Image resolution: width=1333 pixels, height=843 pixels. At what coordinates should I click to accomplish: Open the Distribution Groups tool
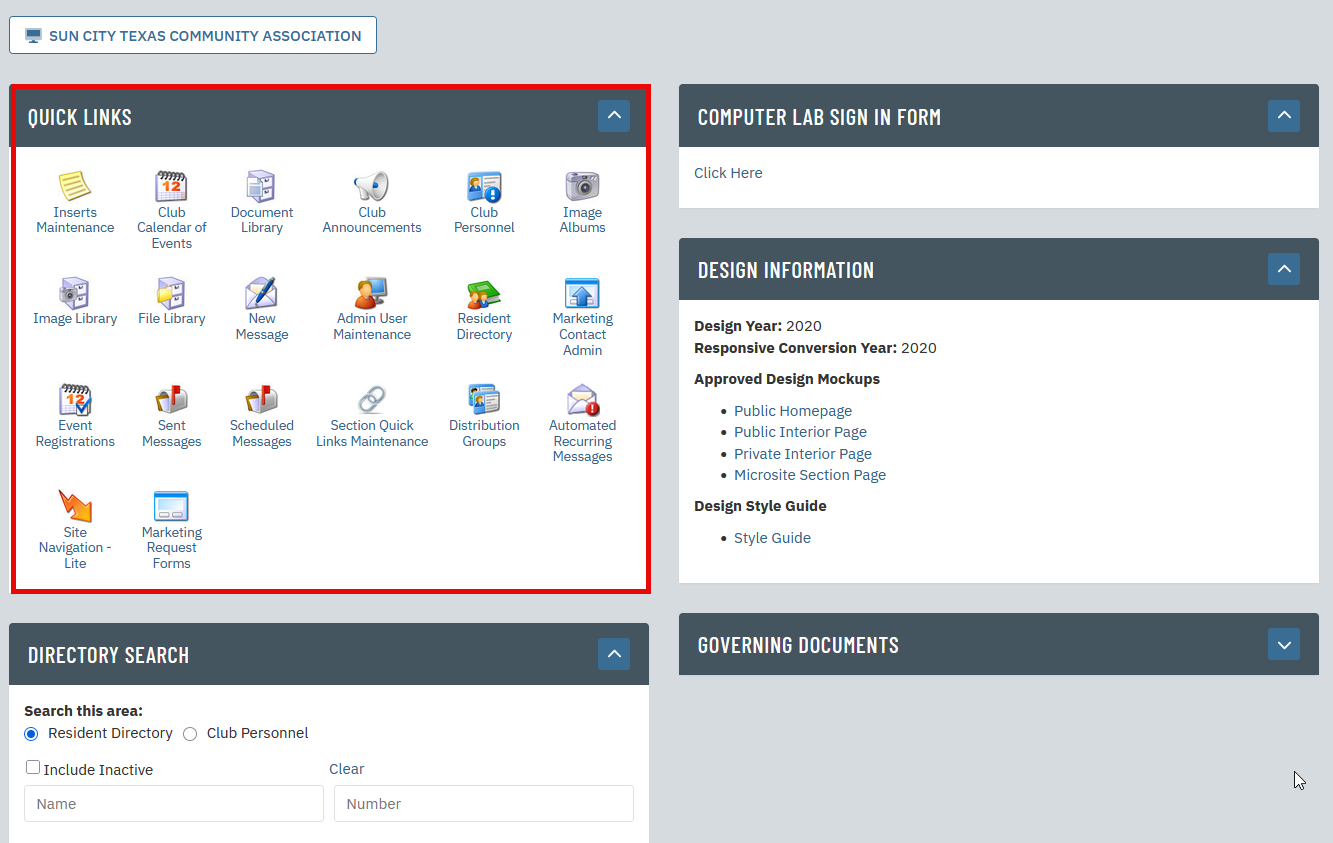(x=484, y=403)
